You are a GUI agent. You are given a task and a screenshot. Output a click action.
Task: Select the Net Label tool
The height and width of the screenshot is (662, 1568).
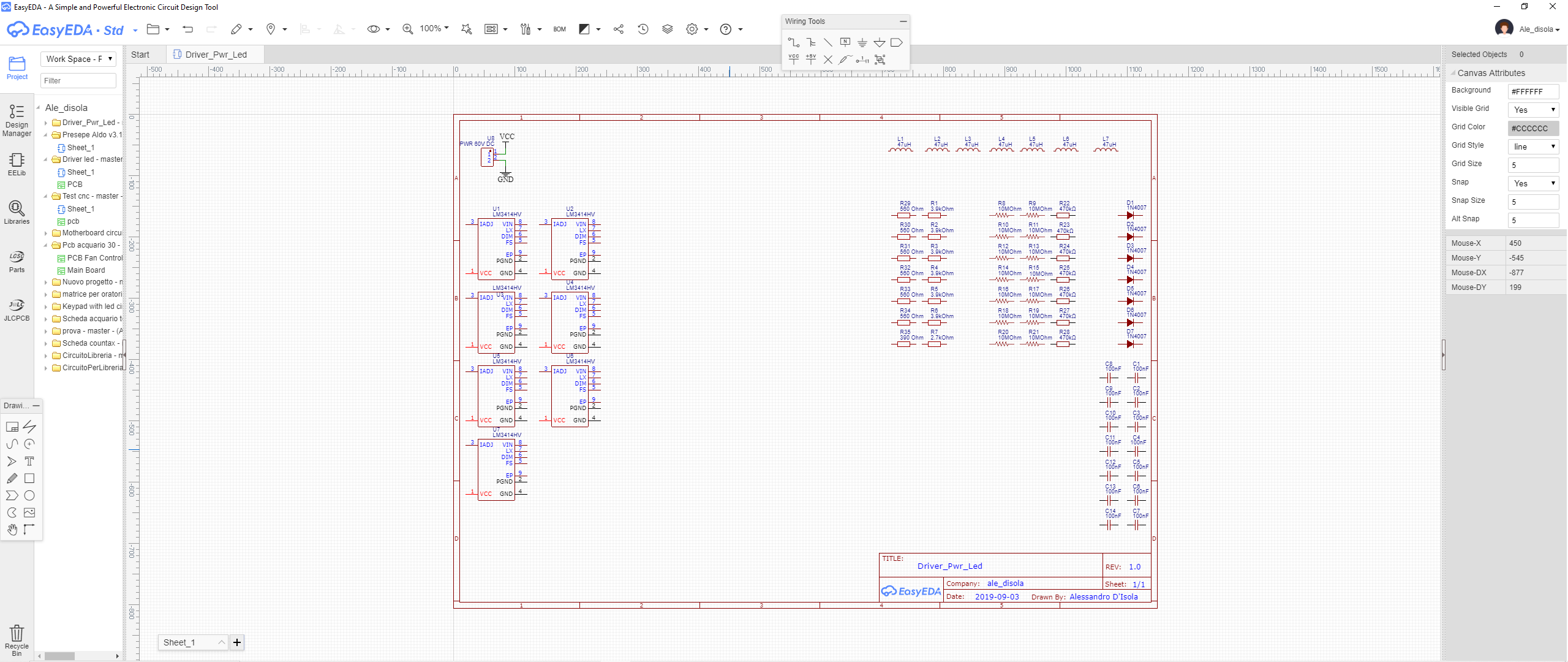[845, 42]
